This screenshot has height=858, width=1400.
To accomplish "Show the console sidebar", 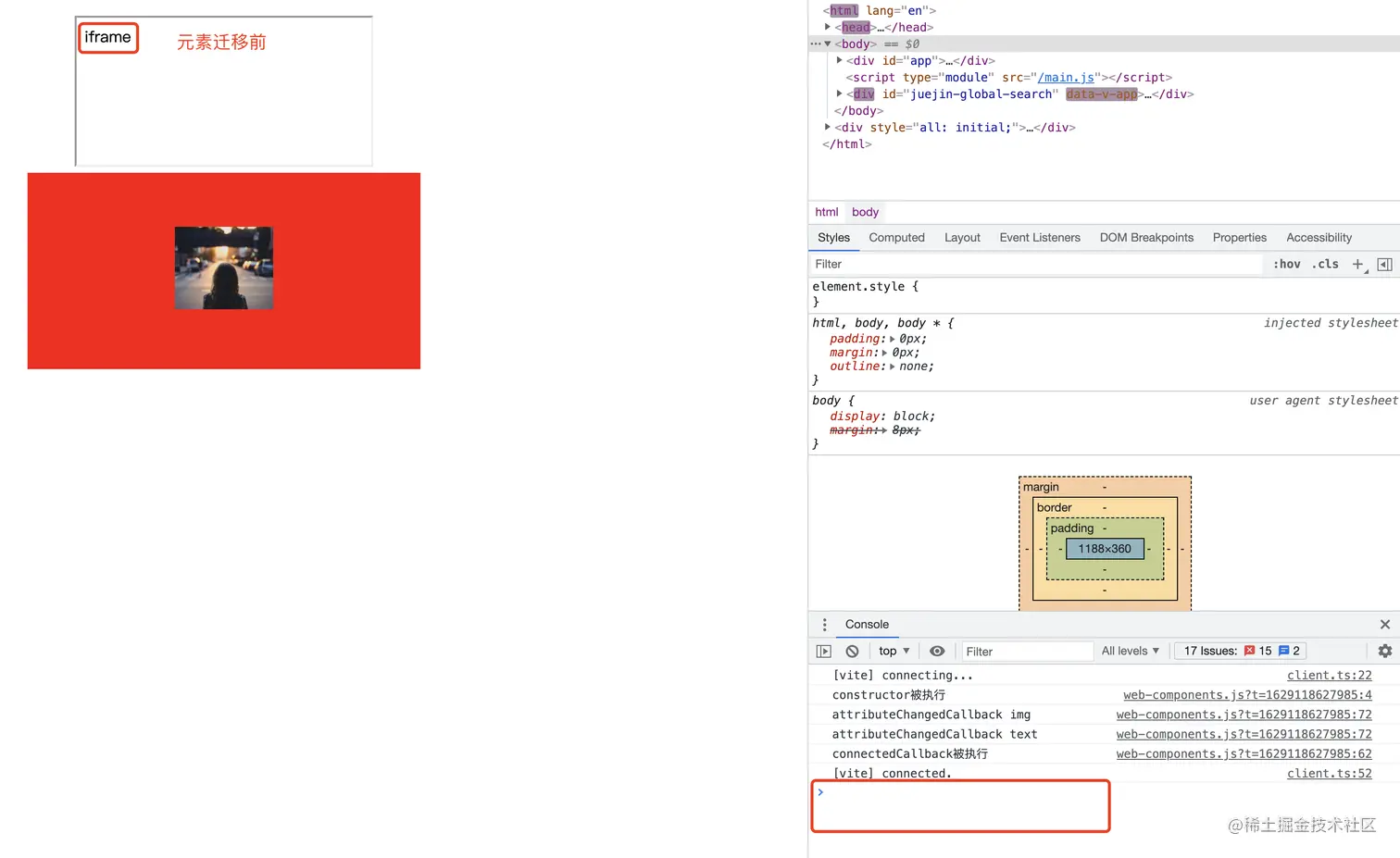I will pos(823,652).
